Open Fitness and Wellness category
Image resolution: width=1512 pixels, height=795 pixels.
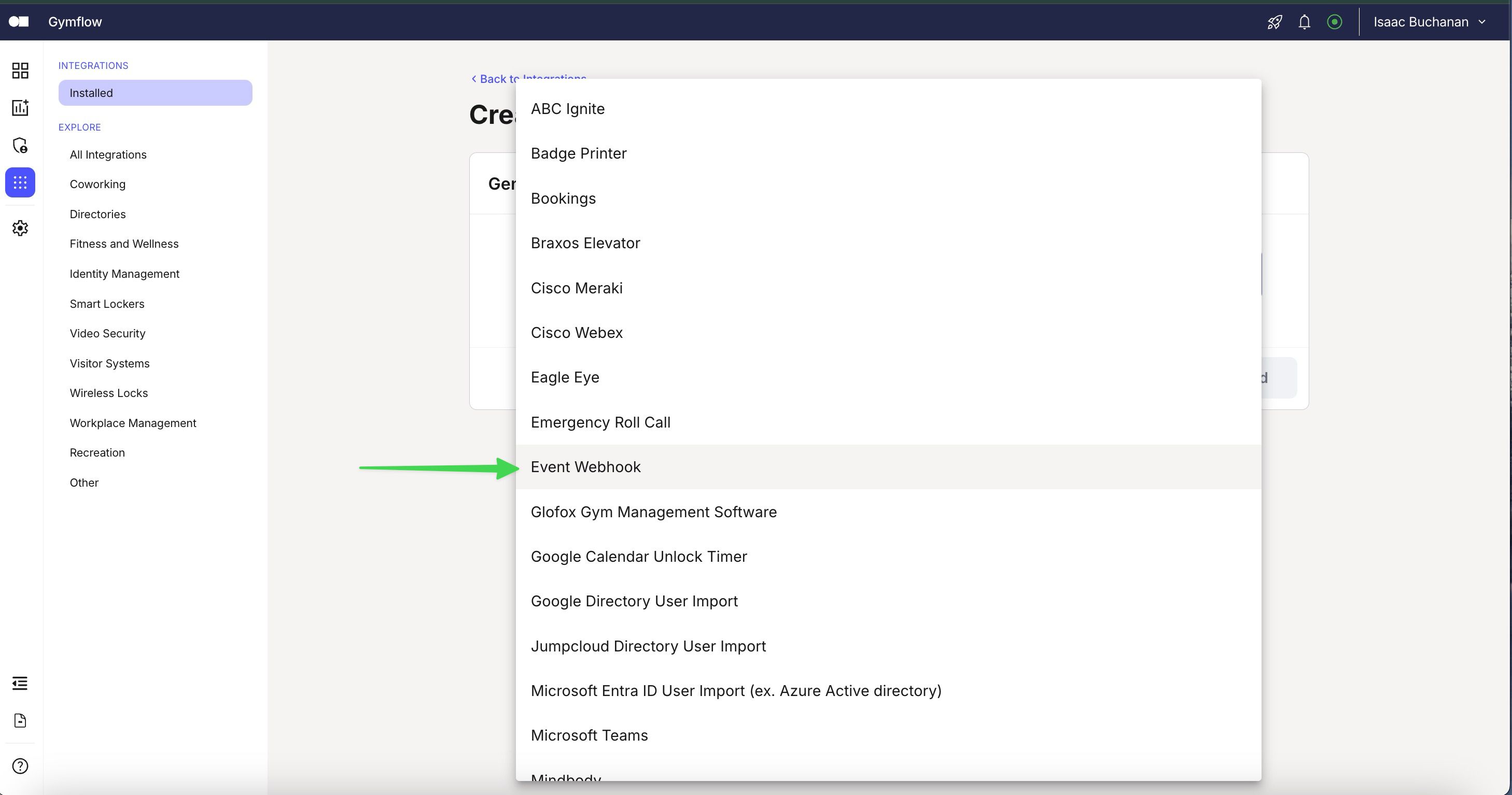click(124, 244)
